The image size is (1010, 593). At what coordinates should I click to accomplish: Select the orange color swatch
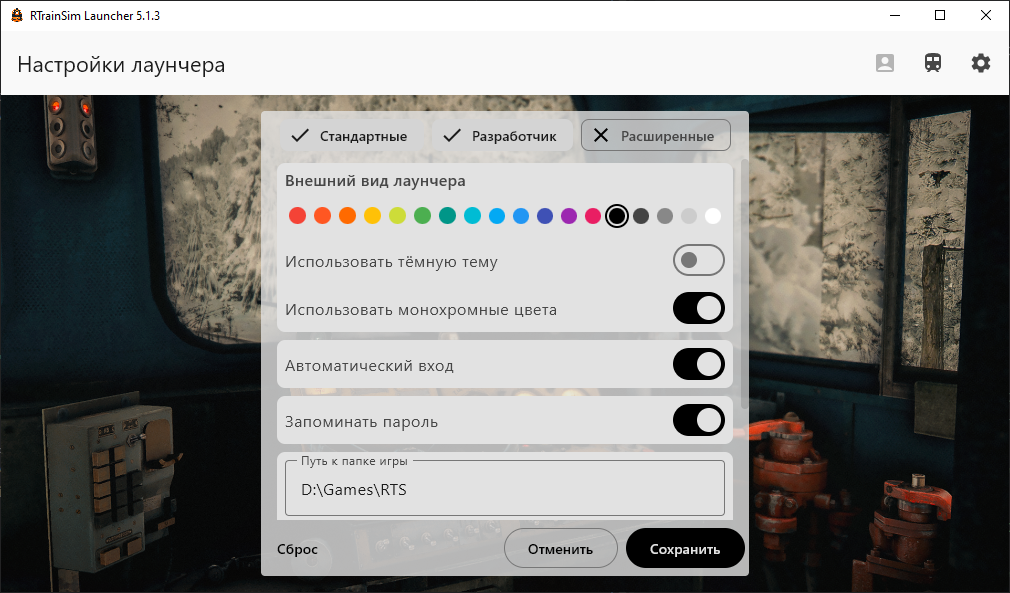click(x=347, y=216)
